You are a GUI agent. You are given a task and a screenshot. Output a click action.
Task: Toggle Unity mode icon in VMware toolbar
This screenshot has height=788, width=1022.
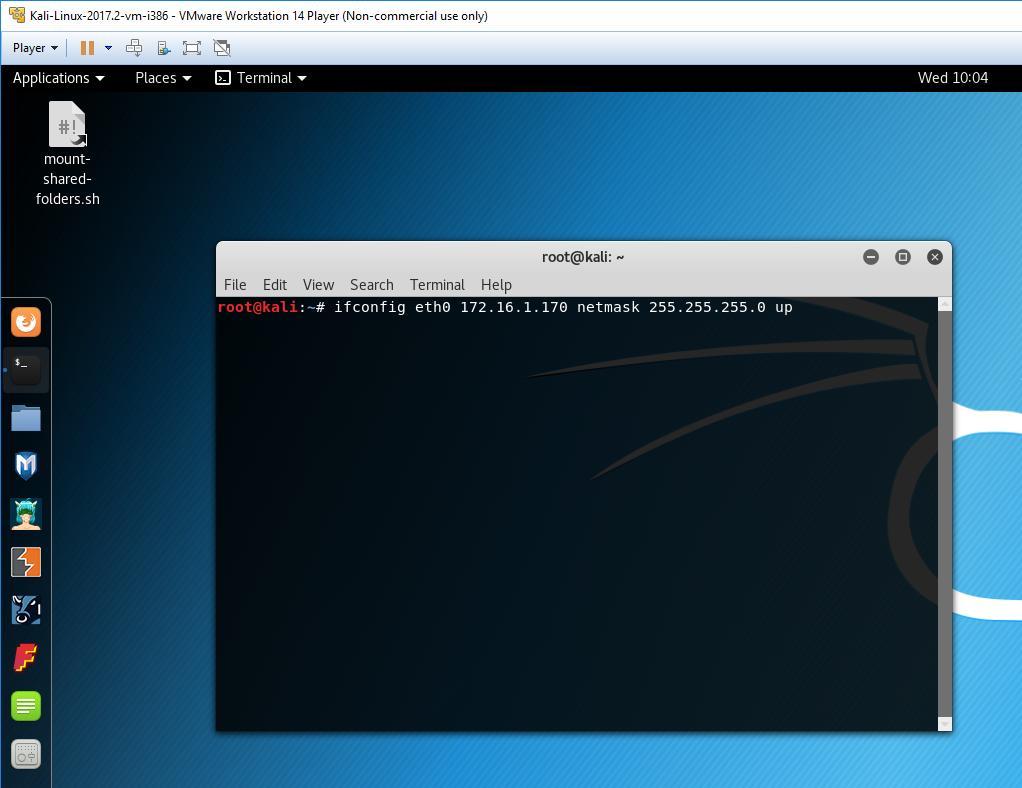point(222,48)
